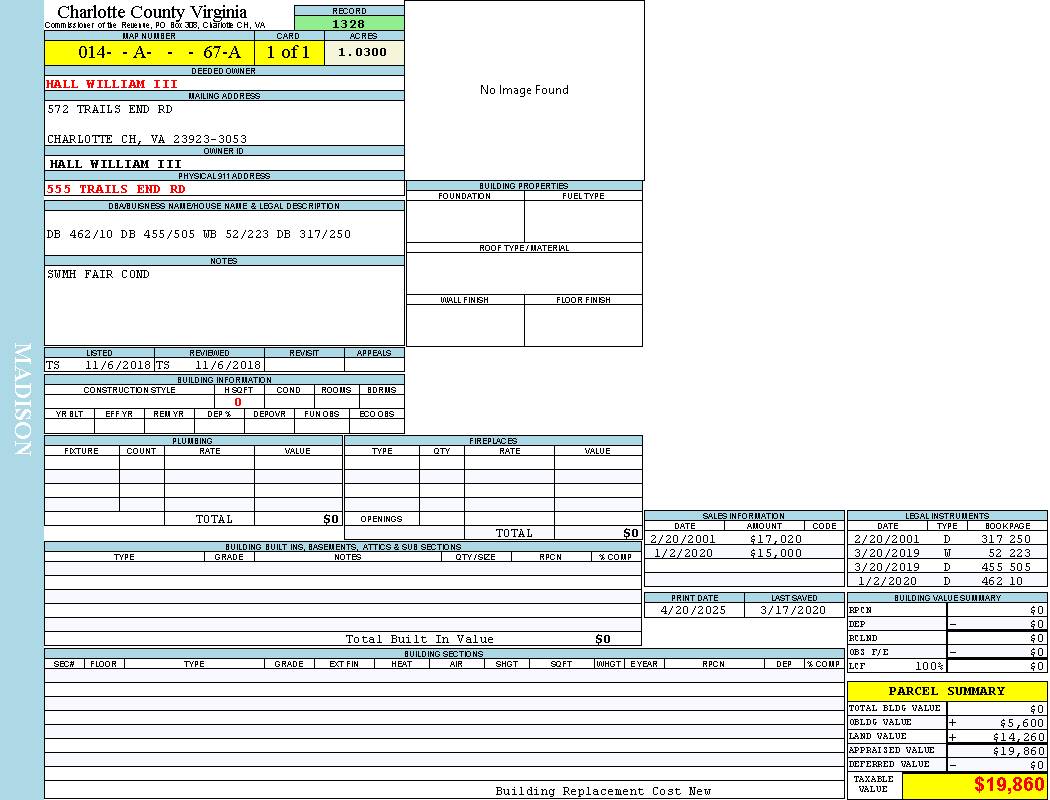Select the acres value 1.0300
The image size is (1050, 800).
[x=363, y=52]
